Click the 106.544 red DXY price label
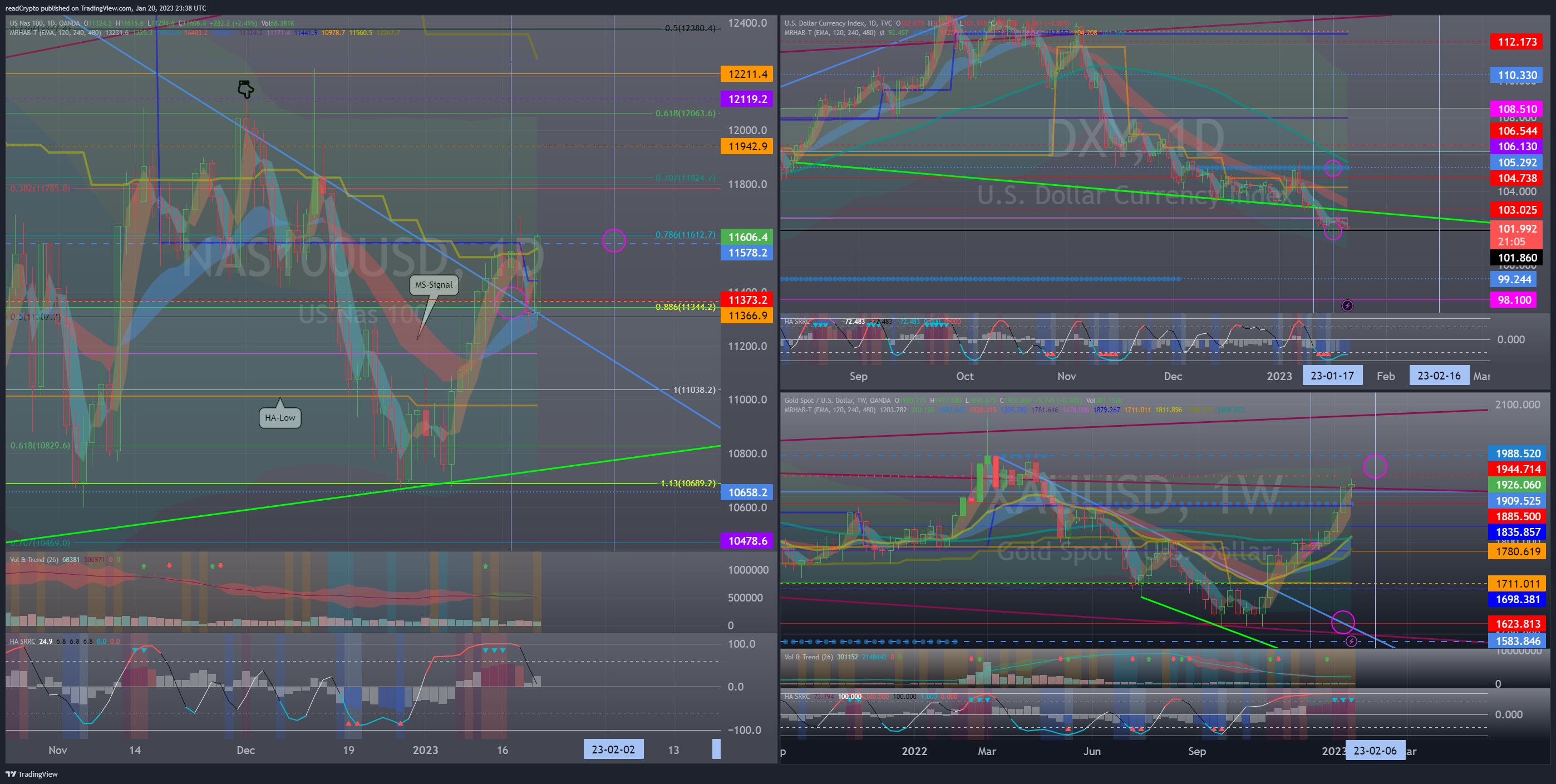This screenshot has height=784, width=1556. point(1516,131)
